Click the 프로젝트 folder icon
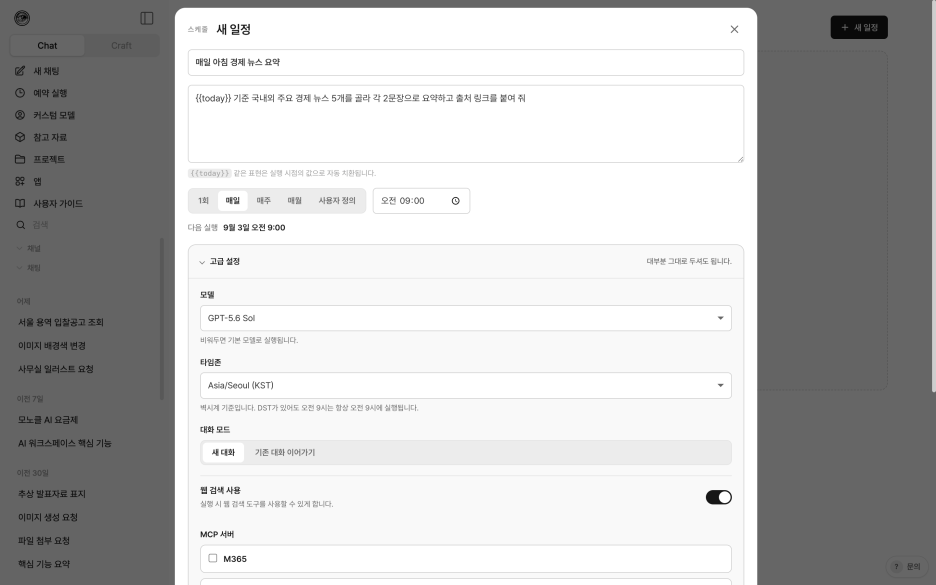 point(20,159)
